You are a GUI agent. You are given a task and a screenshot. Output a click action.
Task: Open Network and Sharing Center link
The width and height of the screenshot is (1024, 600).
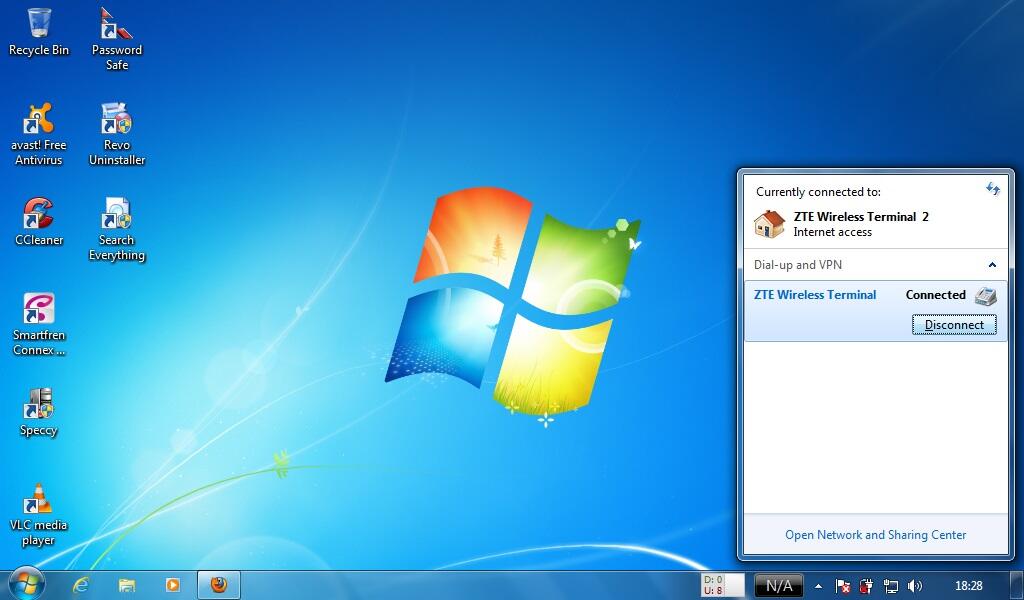(875, 535)
